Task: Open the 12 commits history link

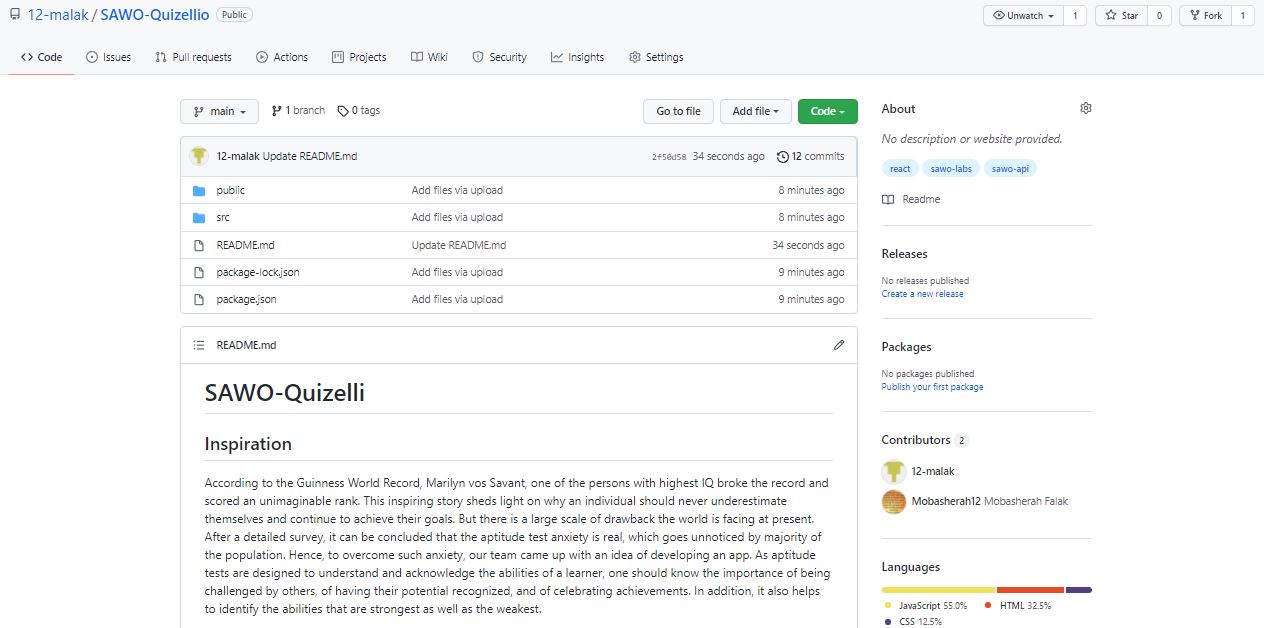Action: click(x=811, y=156)
